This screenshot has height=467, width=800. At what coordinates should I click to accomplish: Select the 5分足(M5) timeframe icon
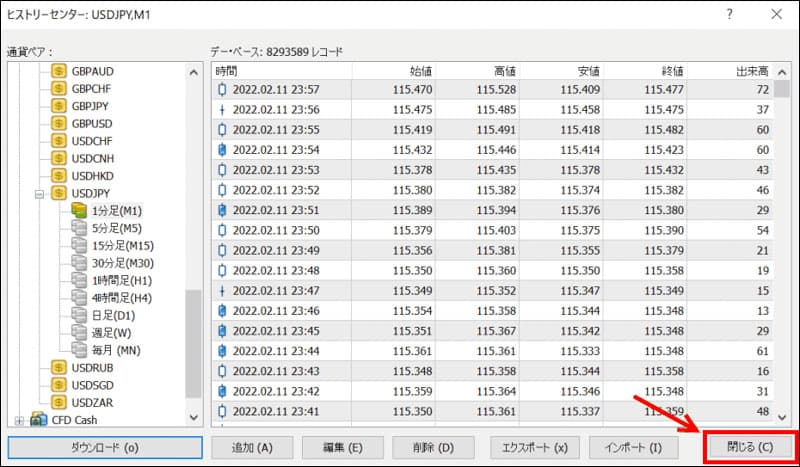click(x=78, y=228)
